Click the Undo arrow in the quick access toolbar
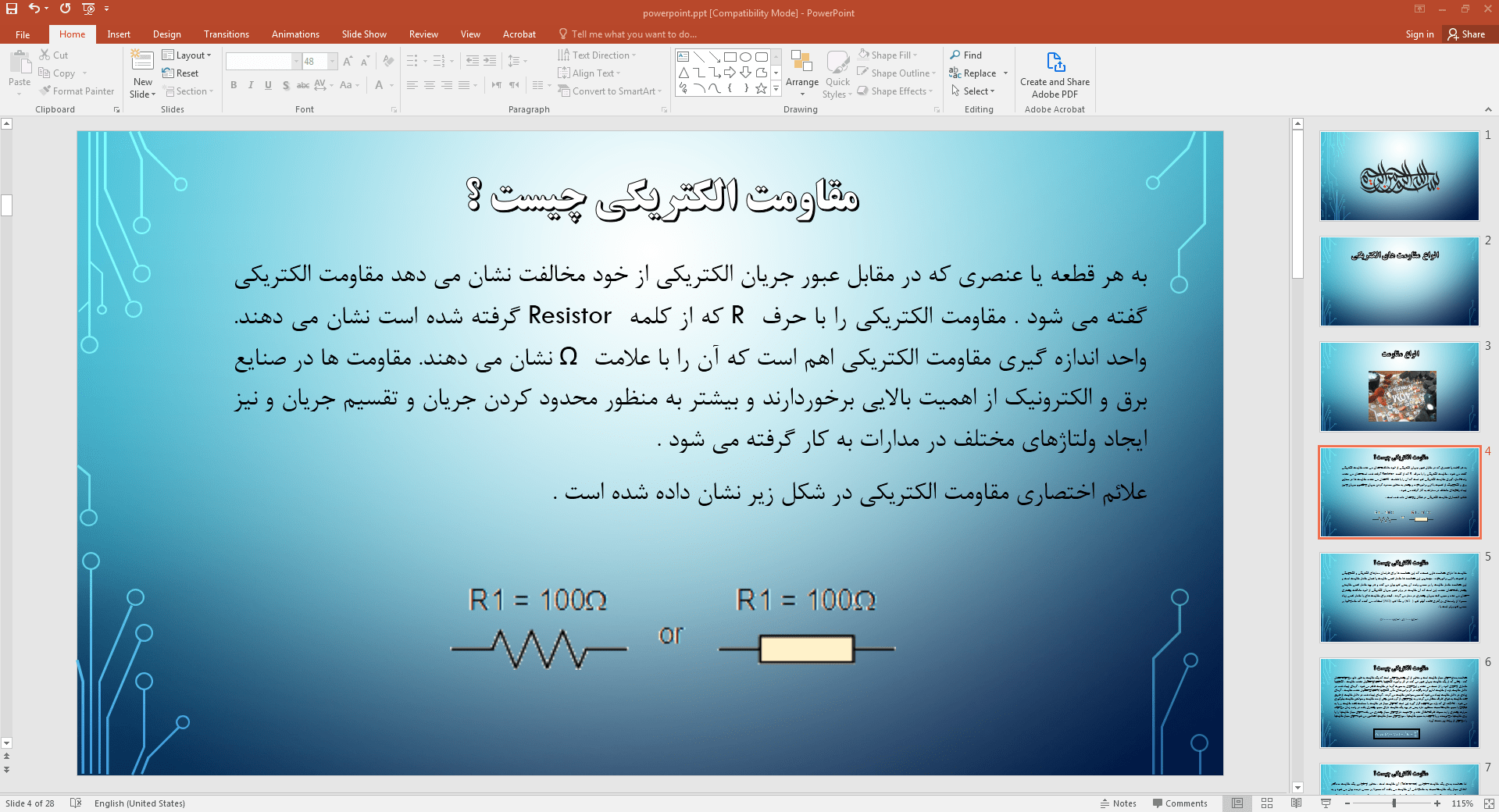The height and width of the screenshot is (812, 1499). pyautogui.click(x=34, y=9)
